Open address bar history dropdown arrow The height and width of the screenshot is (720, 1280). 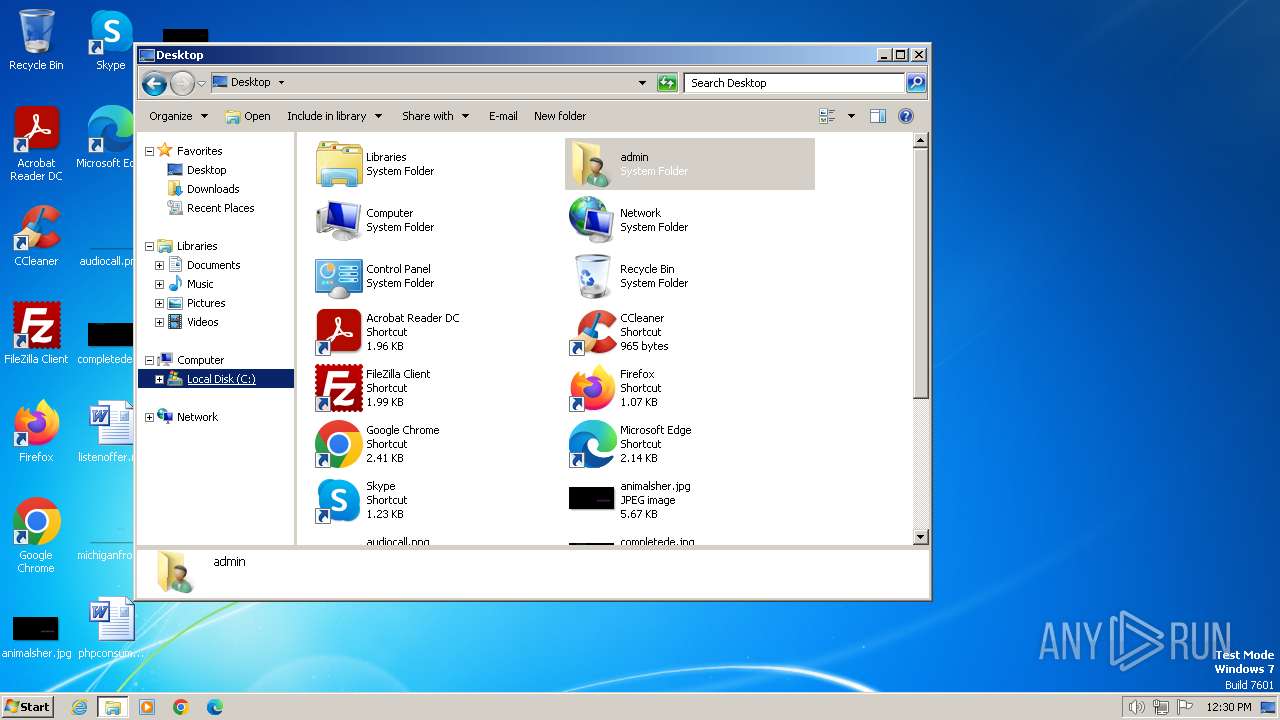642,83
